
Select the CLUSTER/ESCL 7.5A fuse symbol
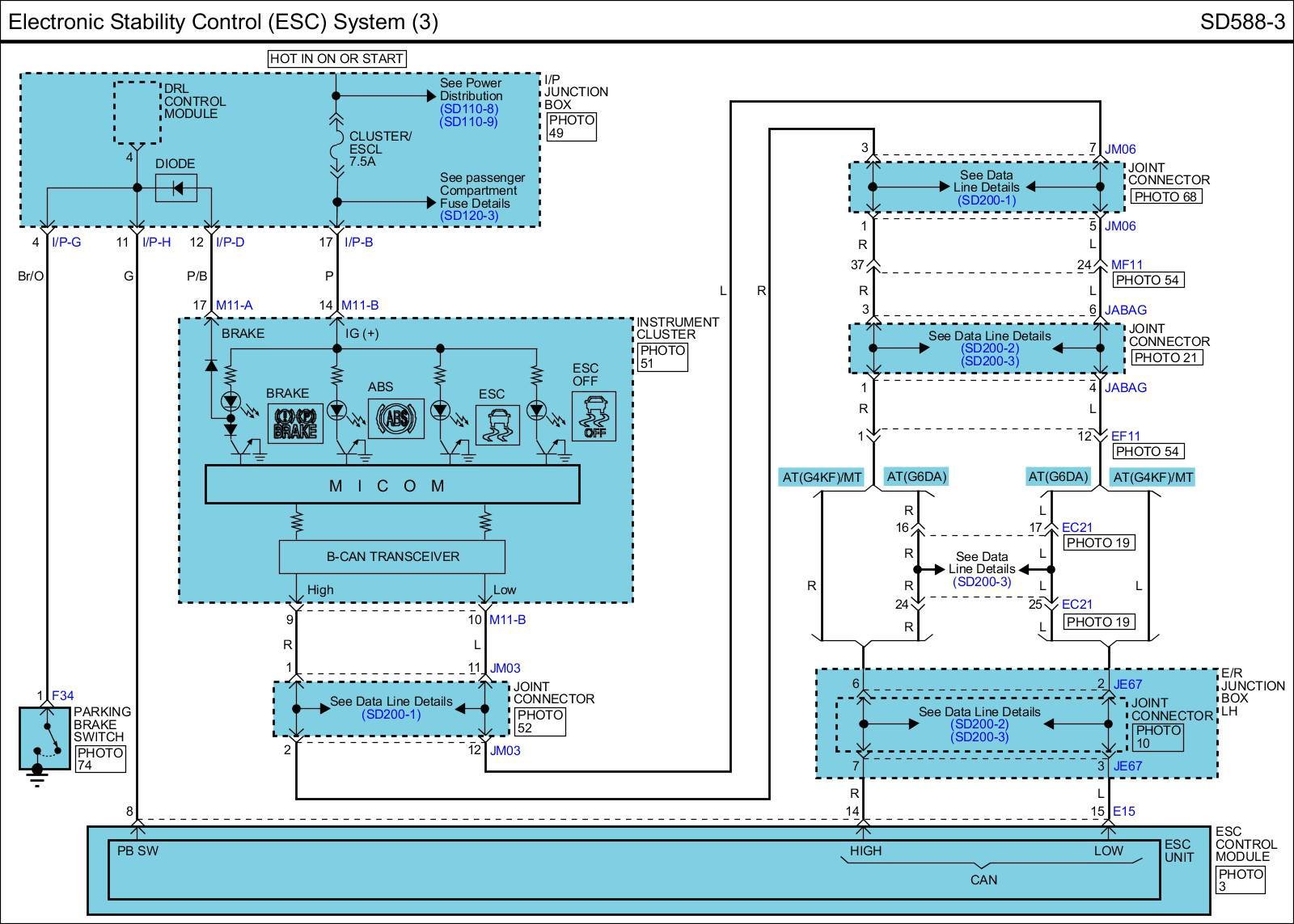336,149
